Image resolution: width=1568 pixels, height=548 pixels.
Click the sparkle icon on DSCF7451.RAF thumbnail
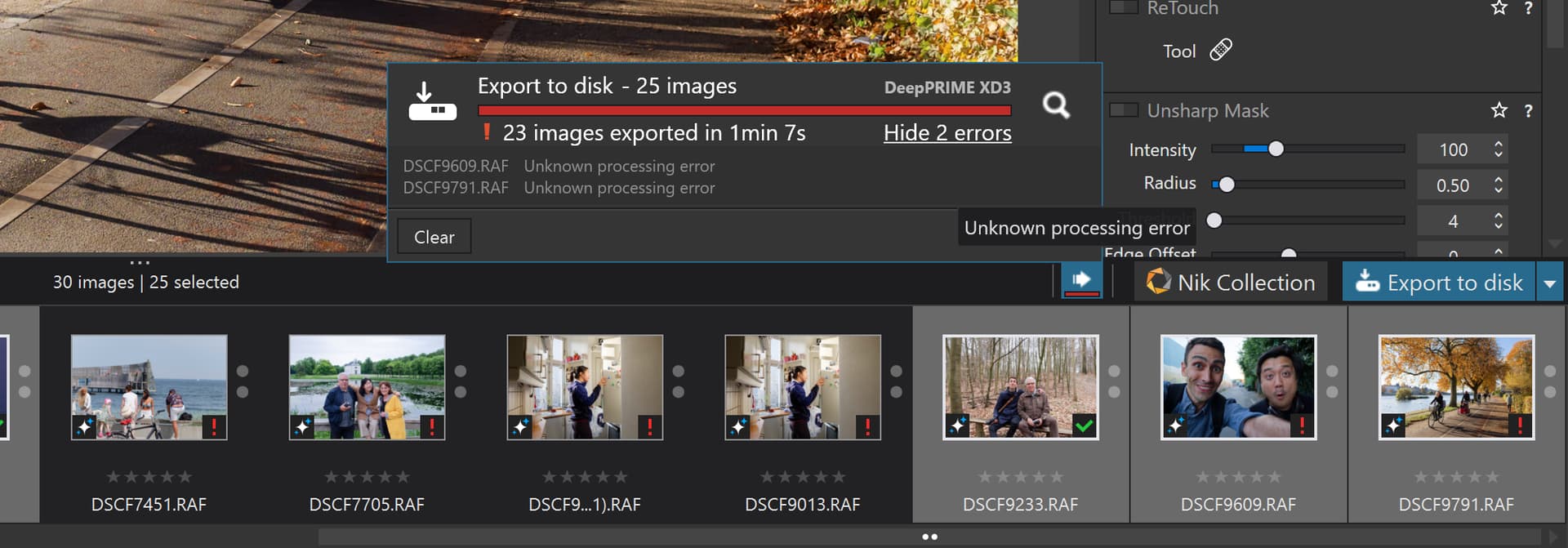pos(84,425)
